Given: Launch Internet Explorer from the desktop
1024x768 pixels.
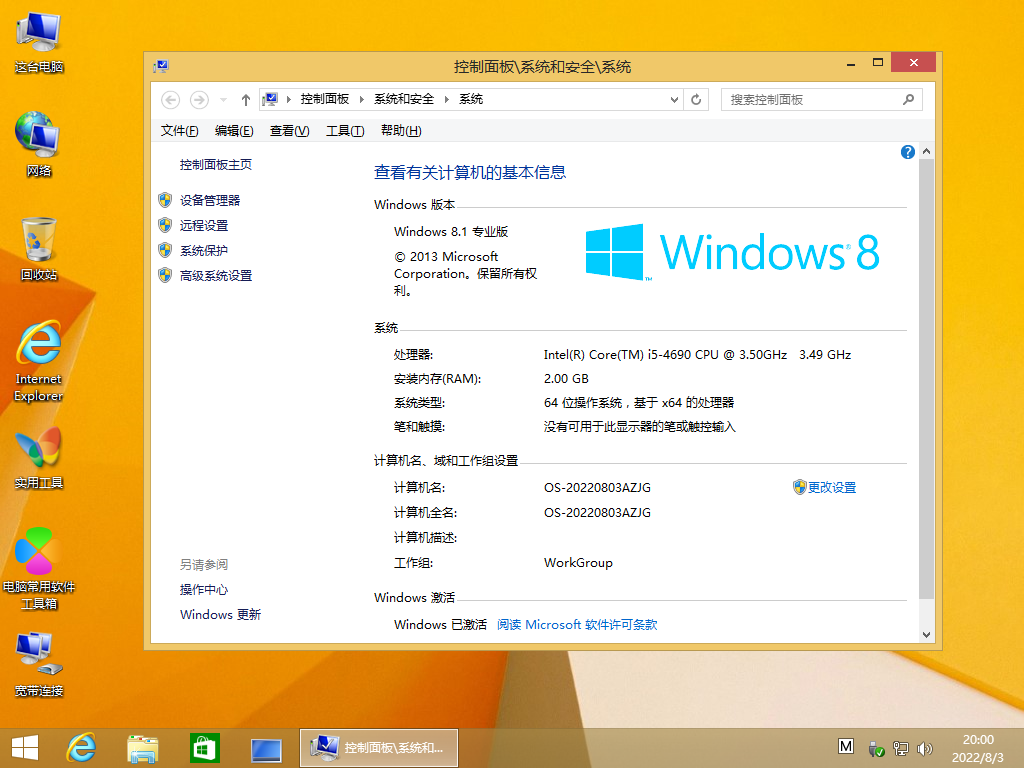Looking at the screenshot, I should [39, 361].
